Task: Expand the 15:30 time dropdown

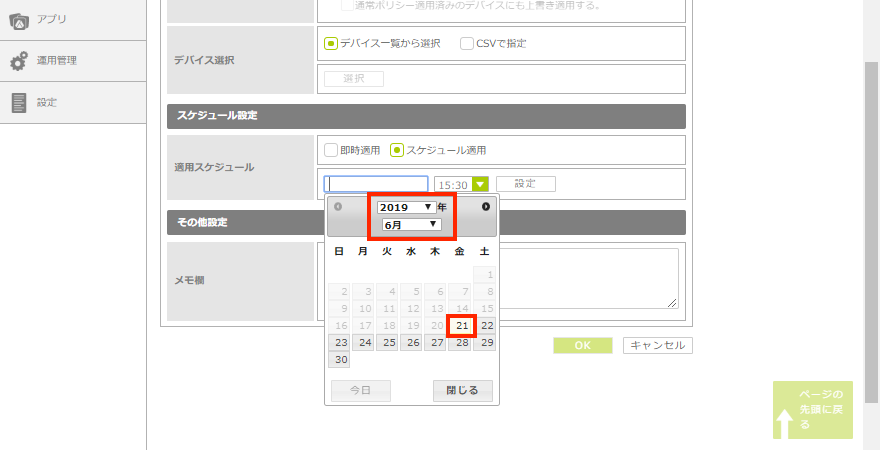Action: click(x=480, y=184)
